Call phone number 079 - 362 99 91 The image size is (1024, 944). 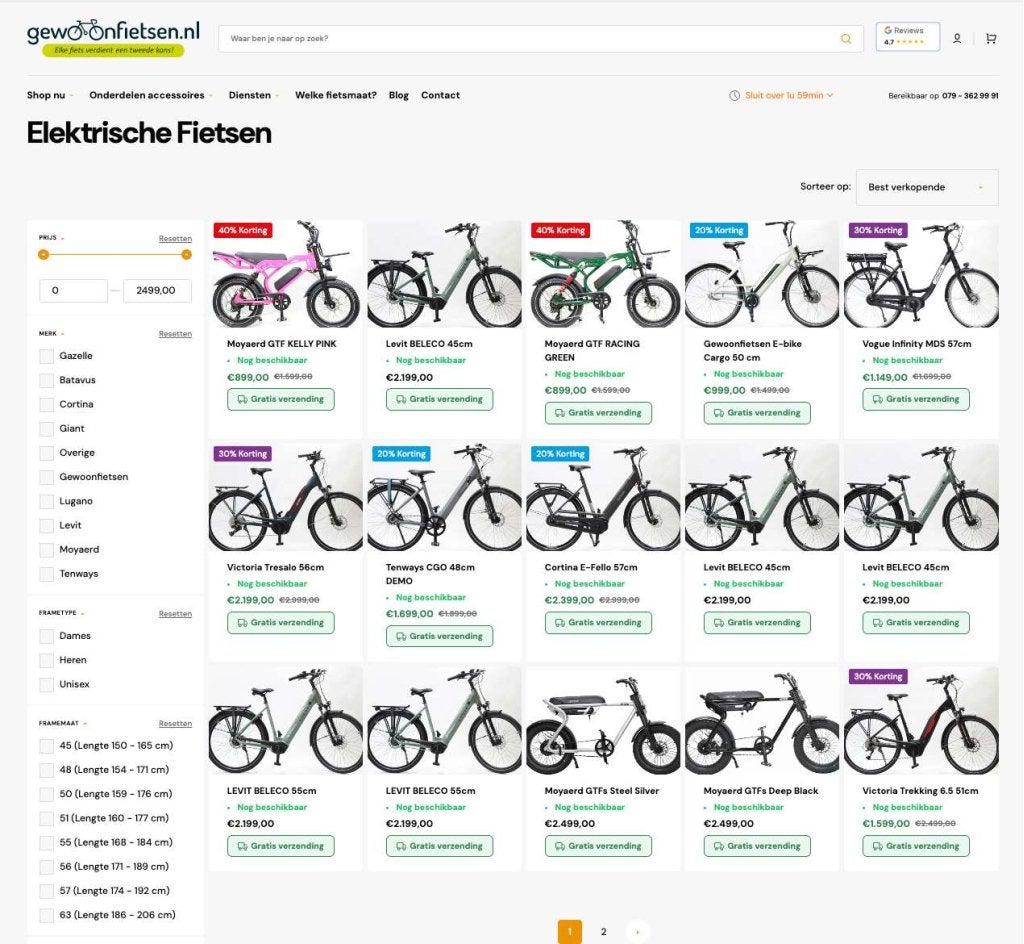point(970,96)
